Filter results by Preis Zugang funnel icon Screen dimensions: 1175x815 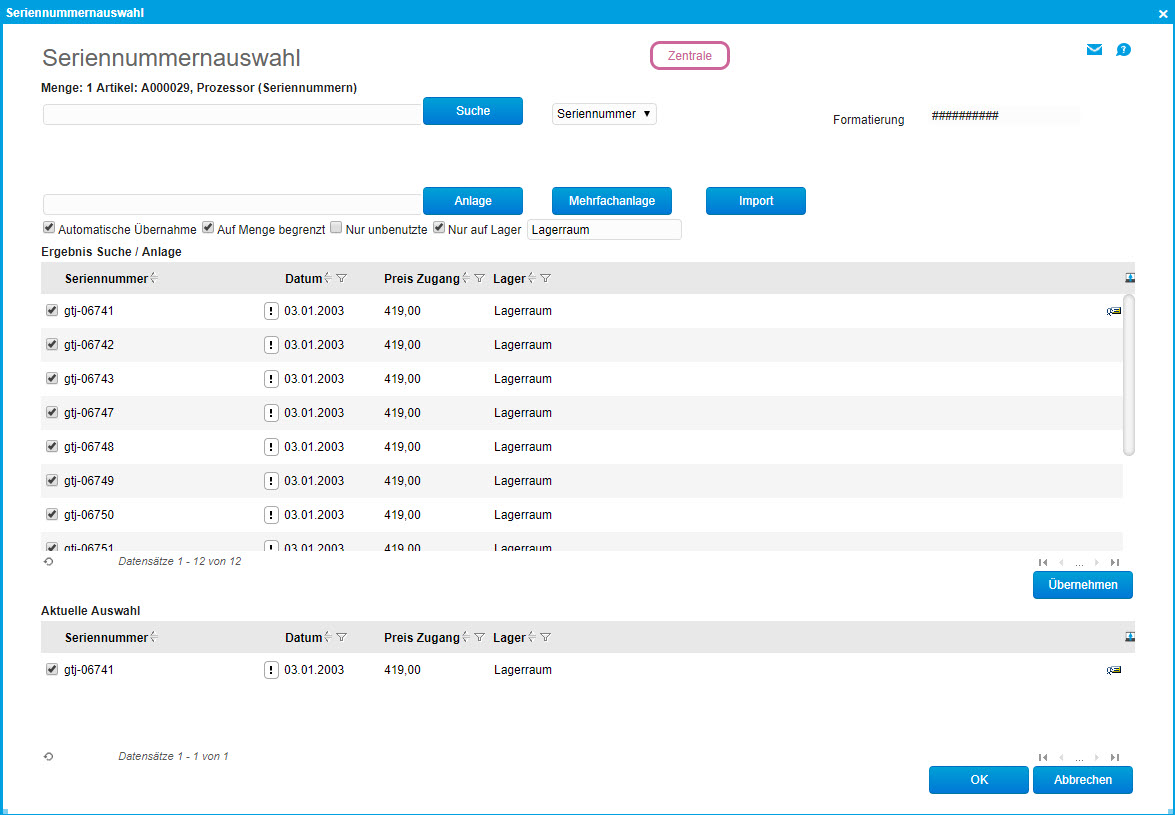point(480,278)
